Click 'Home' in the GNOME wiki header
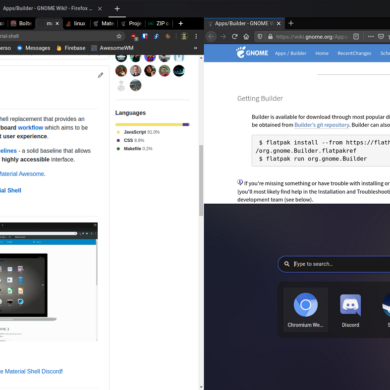Viewport: 390px width, 390px height. pos(322,53)
